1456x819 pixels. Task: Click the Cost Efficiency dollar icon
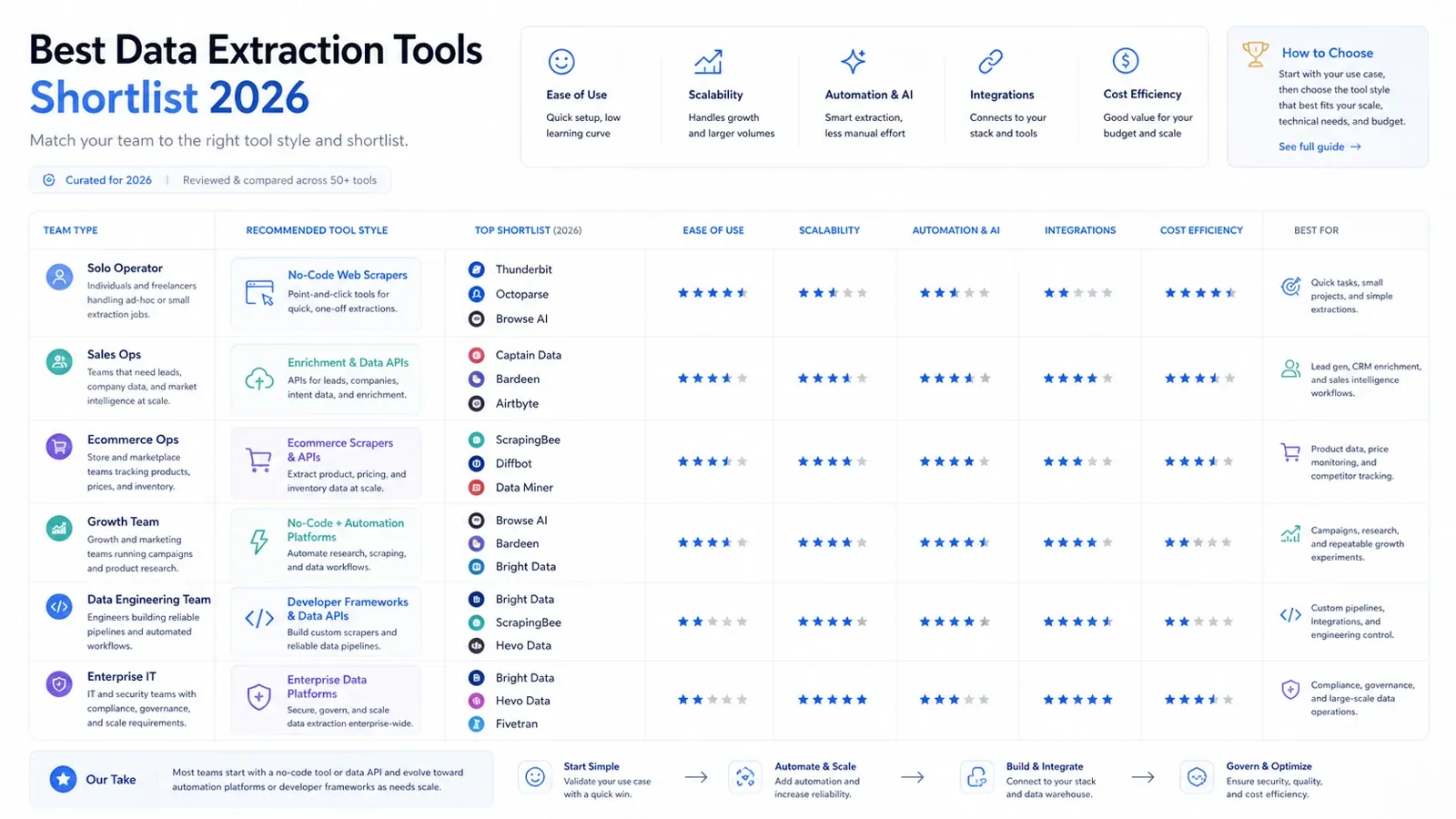pyautogui.click(x=1126, y=61)
